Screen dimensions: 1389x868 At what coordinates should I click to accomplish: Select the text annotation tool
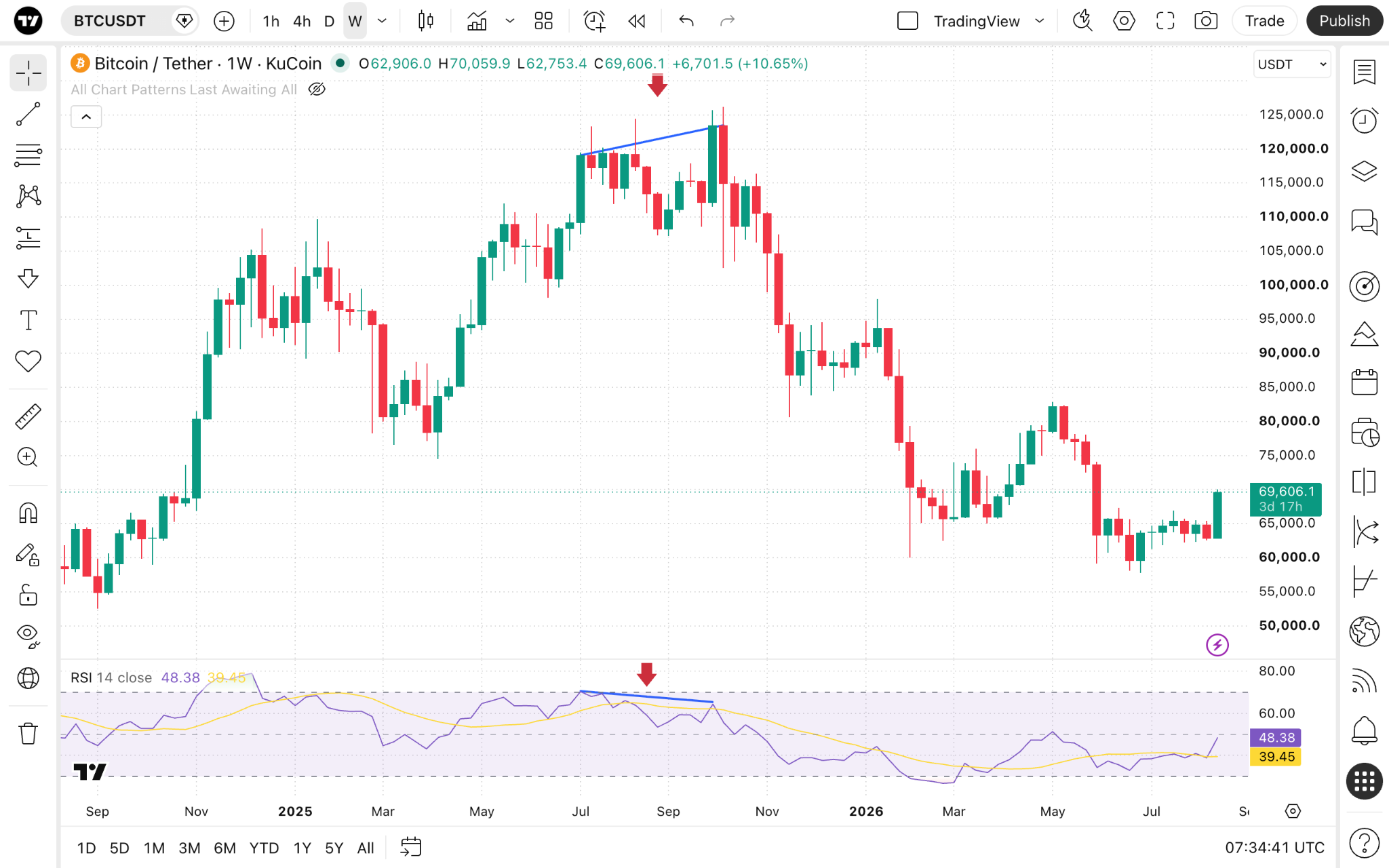28,320
